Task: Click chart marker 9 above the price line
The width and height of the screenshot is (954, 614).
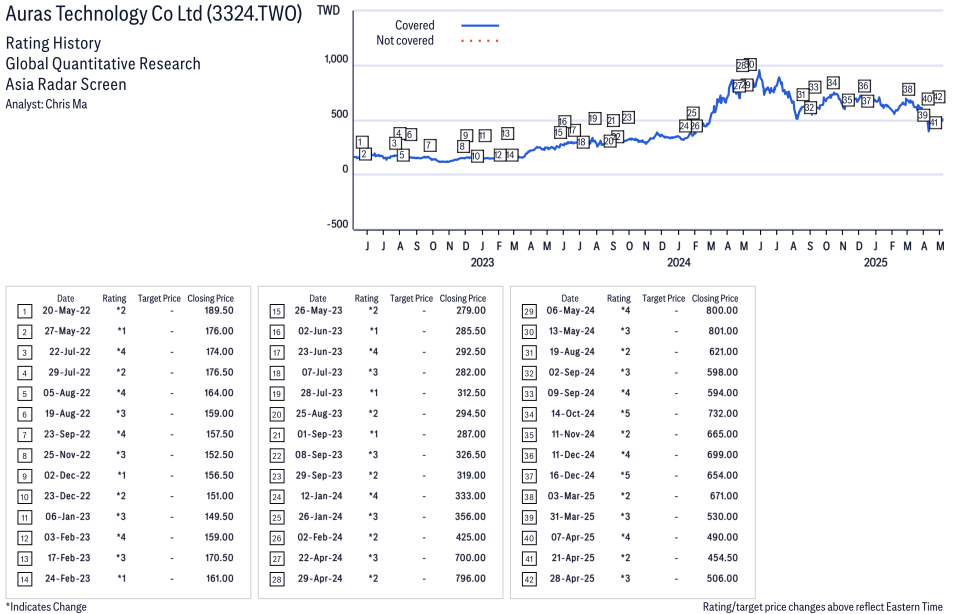Action: 466,136
